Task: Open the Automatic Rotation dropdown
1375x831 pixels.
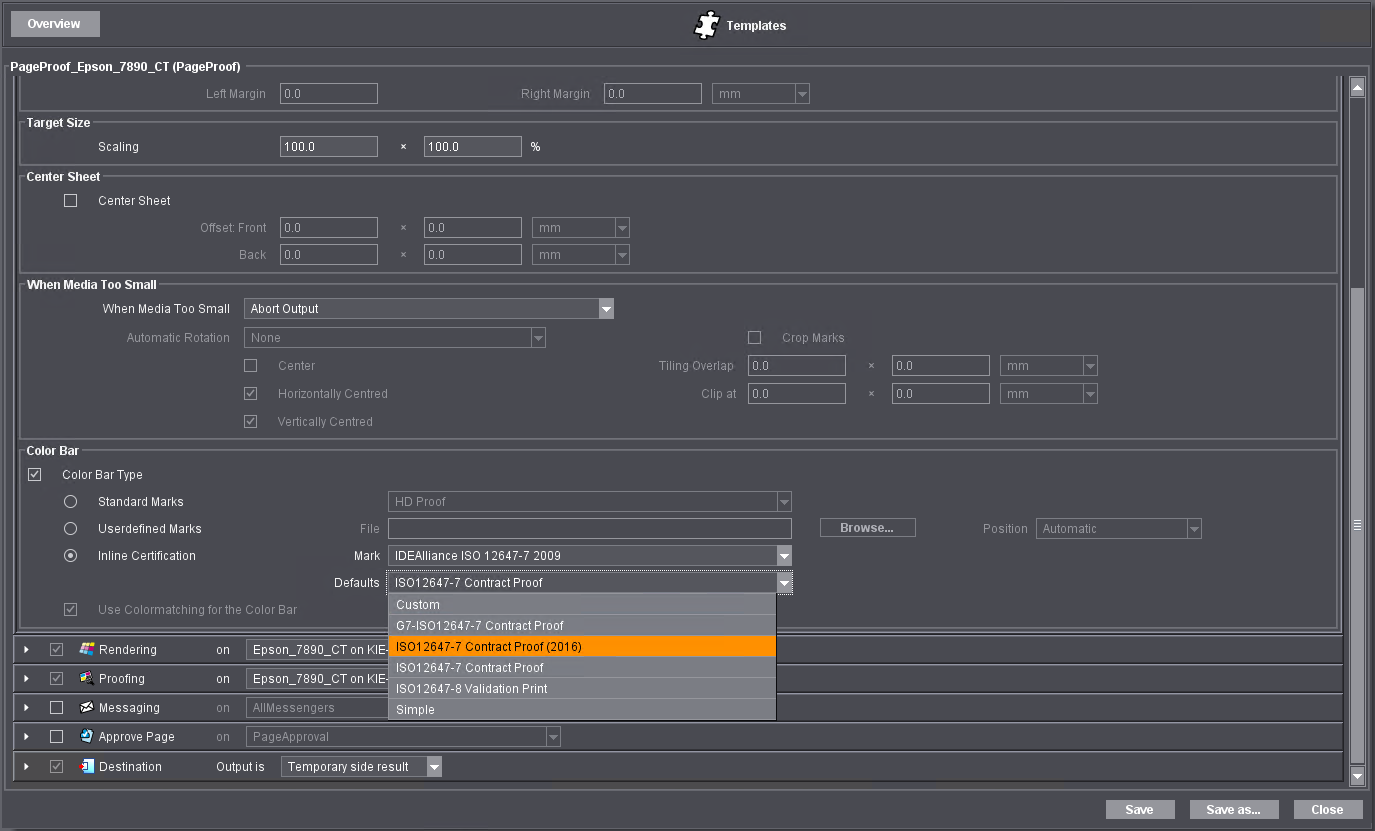Action: tap(395, 338)
